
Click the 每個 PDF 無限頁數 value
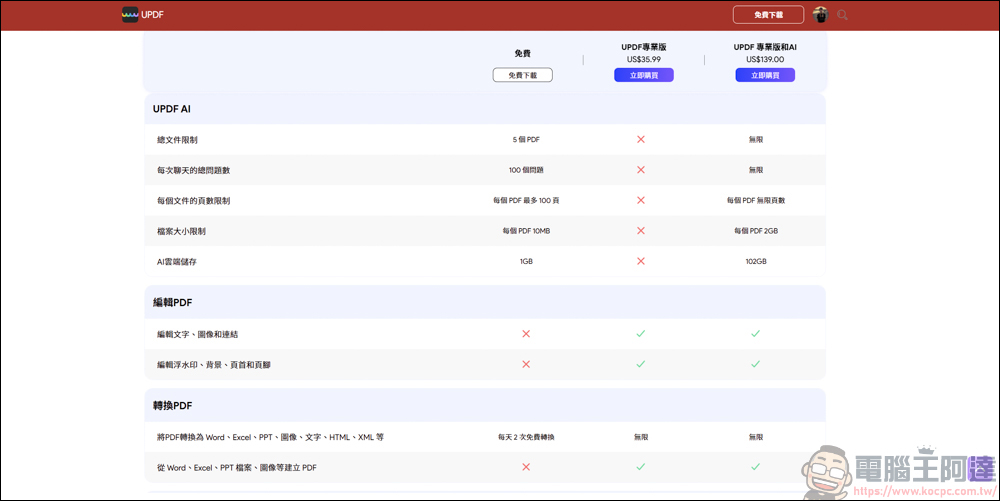click(756, 200)
